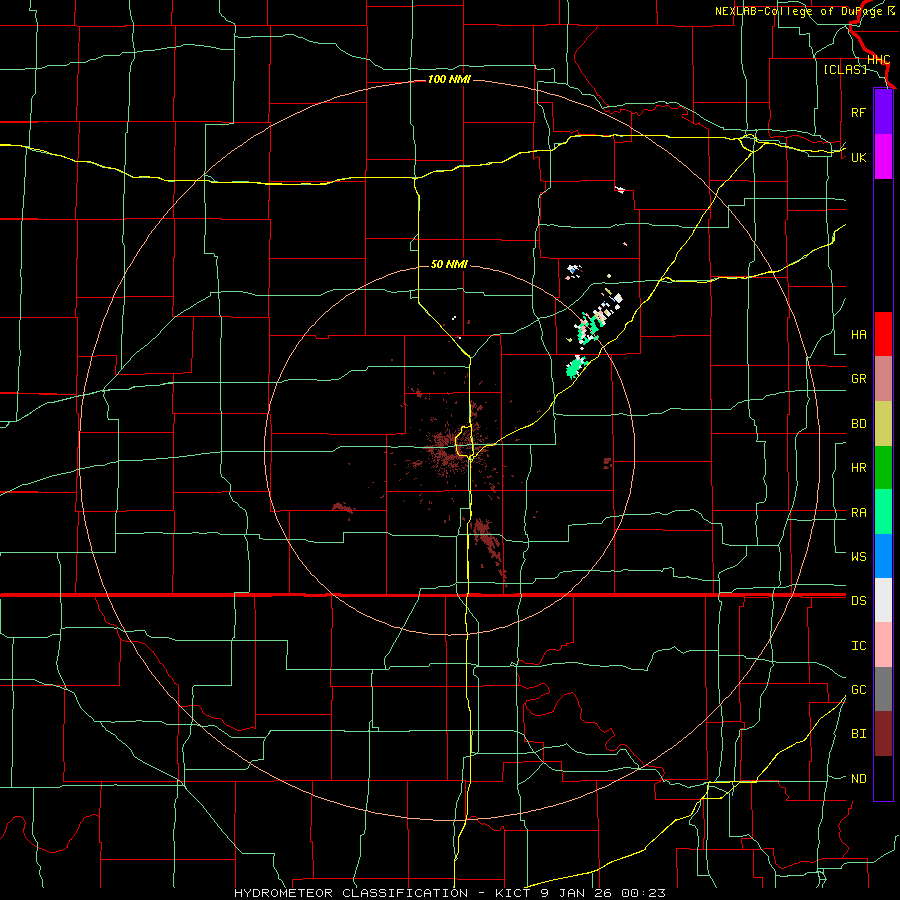Viewport: 900px width, 900px height.
Task: Select the ND legend label
Action: coord(858,779)
